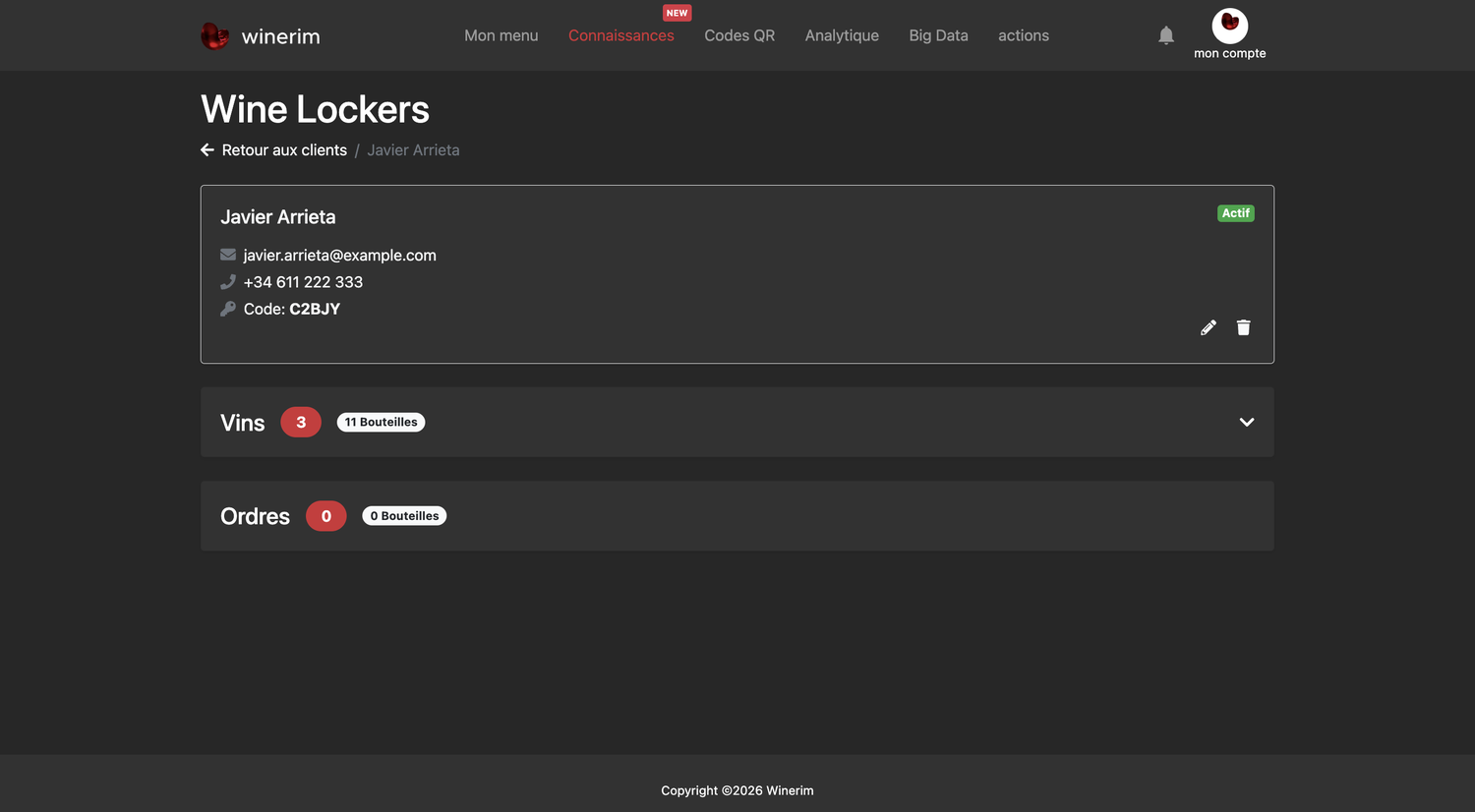1475x812 pixels.
Task: Expand the Ordres panel
Action: [x=737, y=516]
